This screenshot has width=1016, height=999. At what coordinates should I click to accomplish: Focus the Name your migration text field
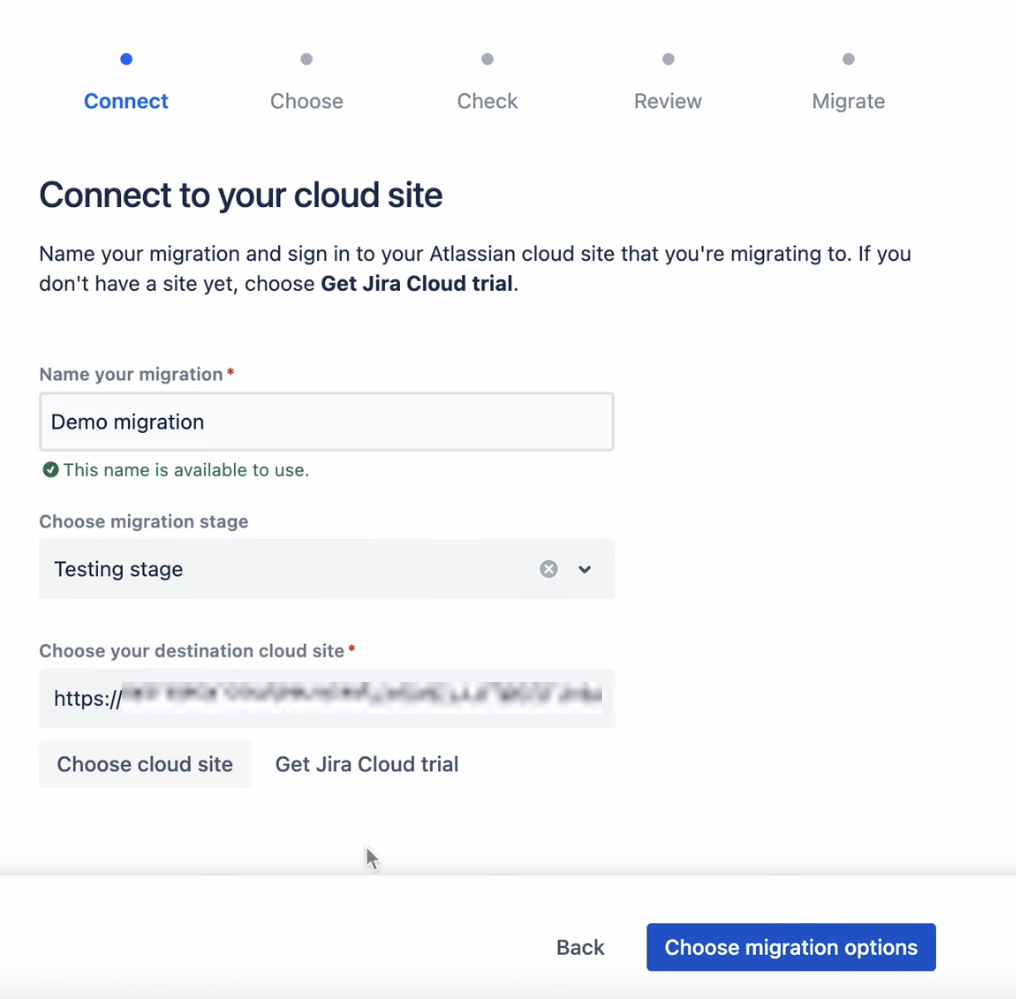tap(326, 422)
